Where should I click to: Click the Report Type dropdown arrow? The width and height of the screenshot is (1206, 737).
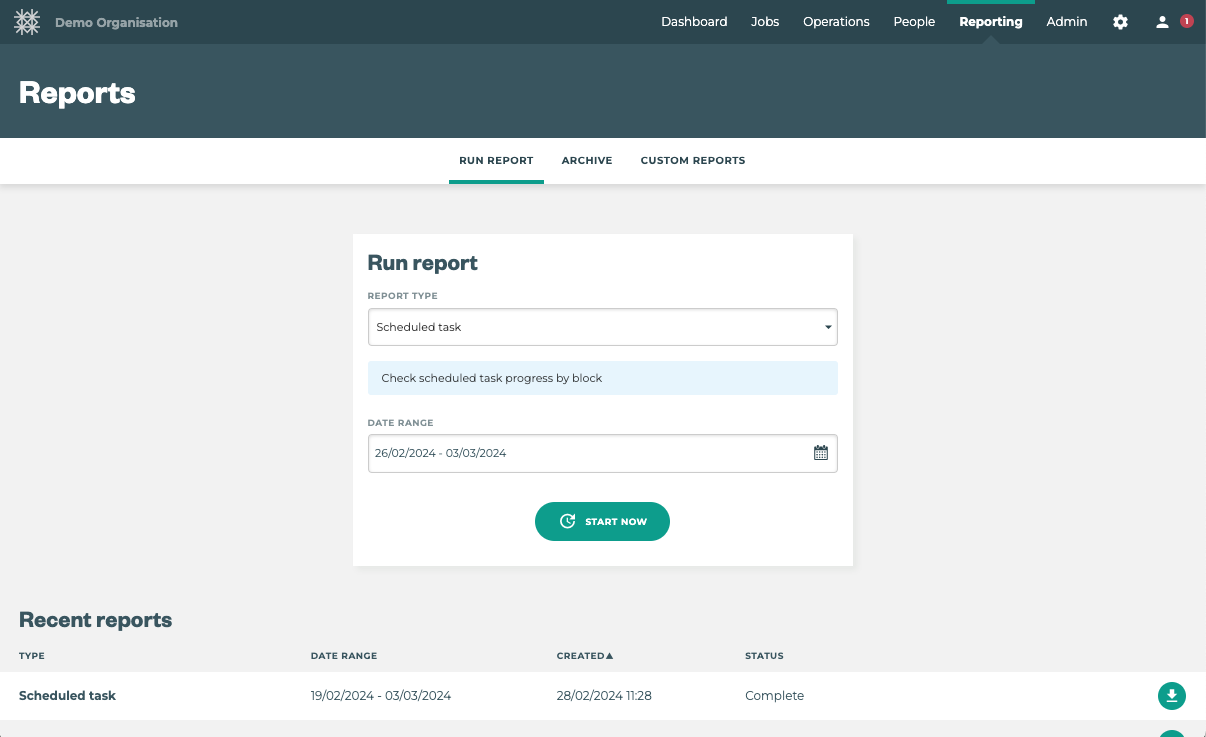coord(828,327)
